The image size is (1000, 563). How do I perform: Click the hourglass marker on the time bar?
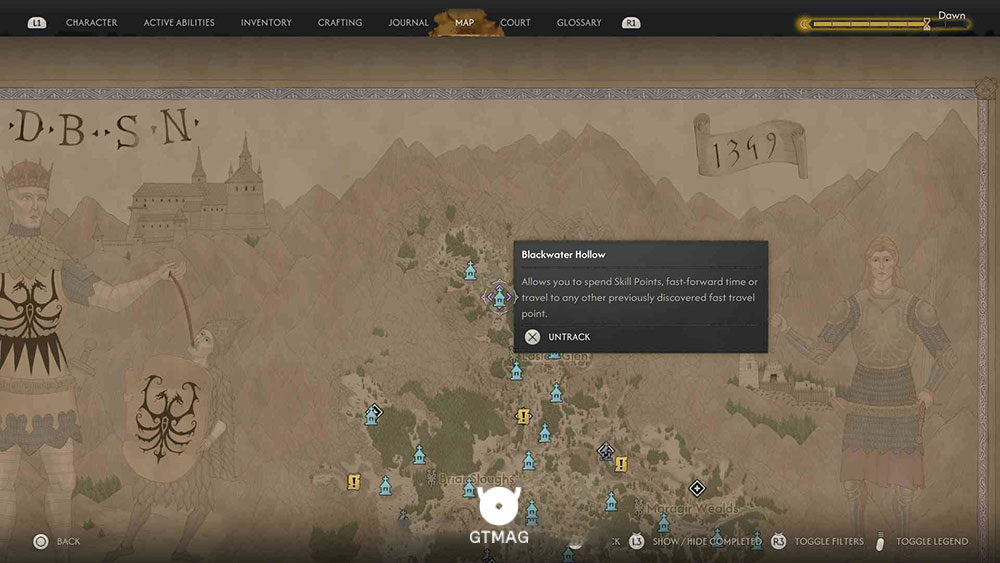click(x=927, y=24)
